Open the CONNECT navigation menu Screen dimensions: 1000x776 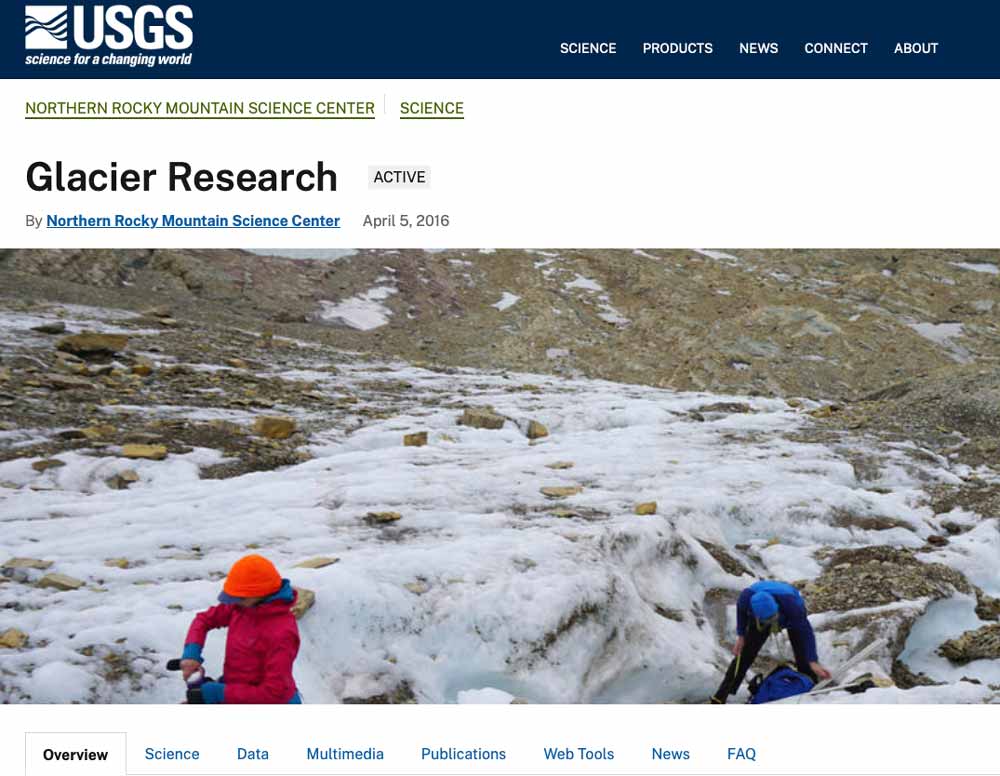click(835, 48)
